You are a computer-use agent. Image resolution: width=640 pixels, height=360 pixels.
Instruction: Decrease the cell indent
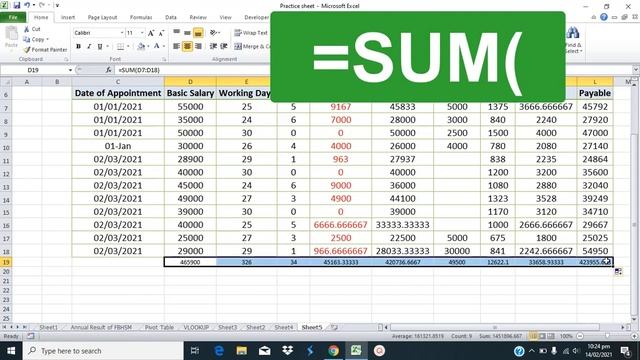[213, 47]
